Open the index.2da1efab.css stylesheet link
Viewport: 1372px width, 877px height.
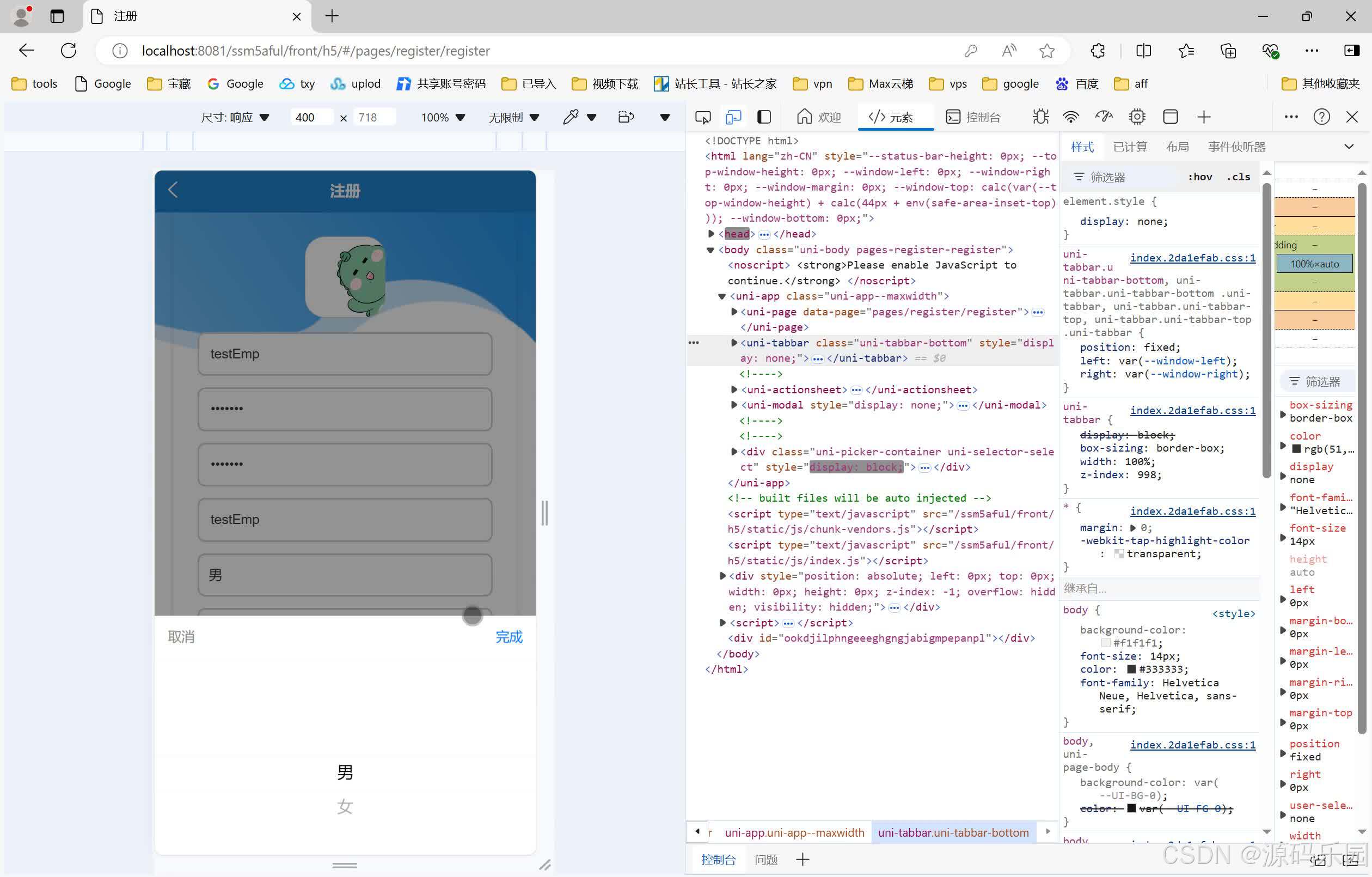(x=1193, y=257)
